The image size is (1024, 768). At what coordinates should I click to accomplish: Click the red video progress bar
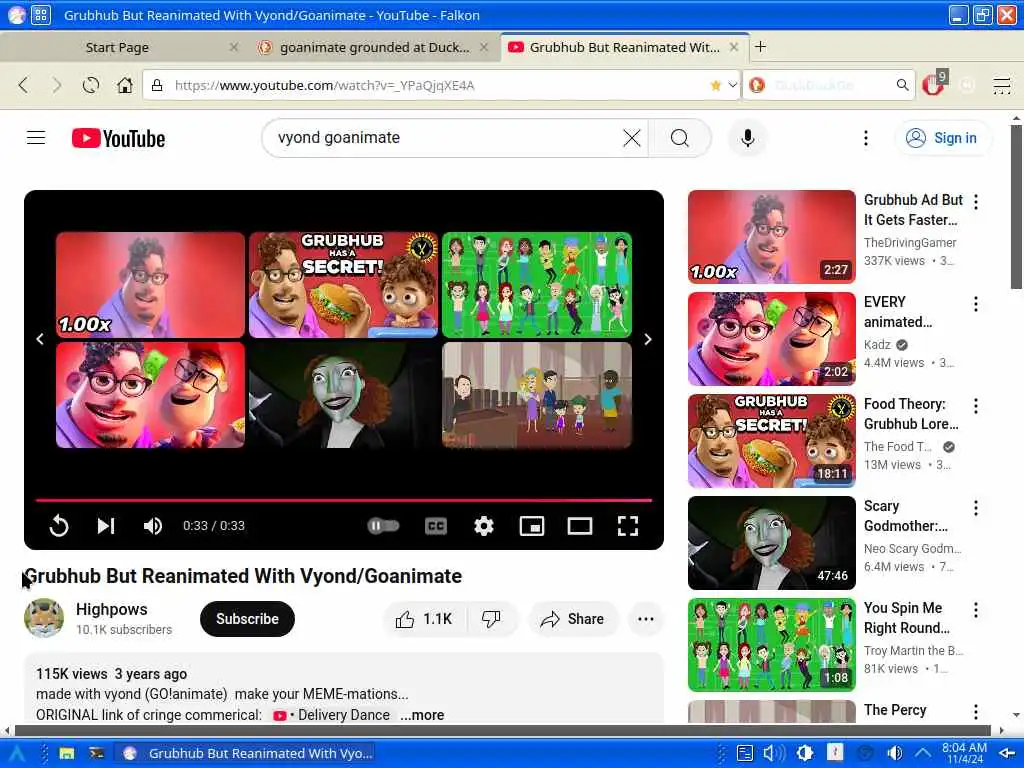click(x=344, y=500)
